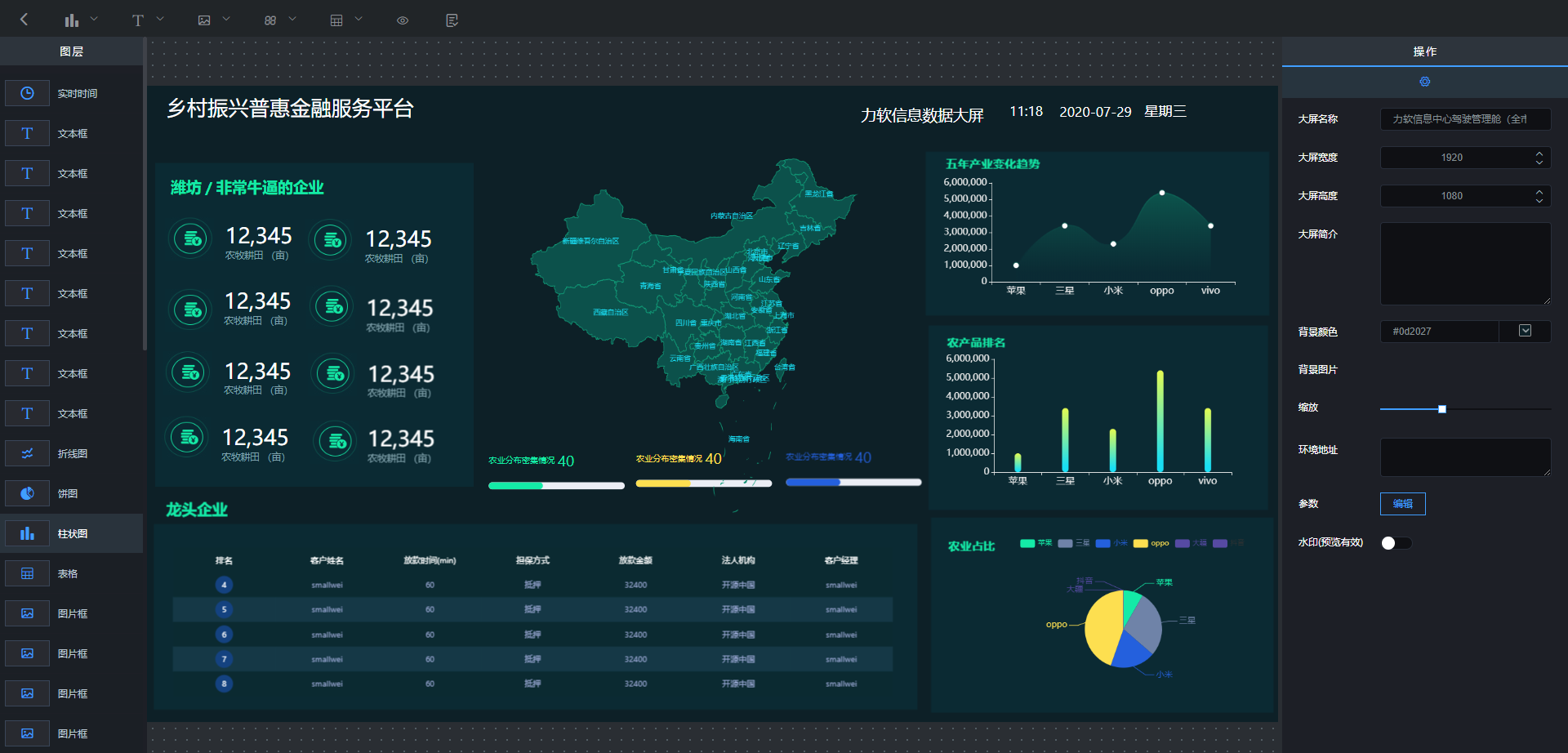Click the settings gear icon under 操作

[1424, 82]
